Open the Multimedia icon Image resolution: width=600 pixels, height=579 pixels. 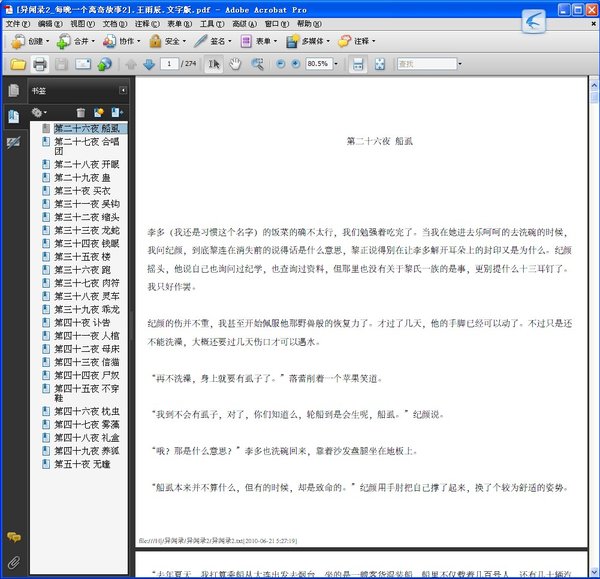292,41
